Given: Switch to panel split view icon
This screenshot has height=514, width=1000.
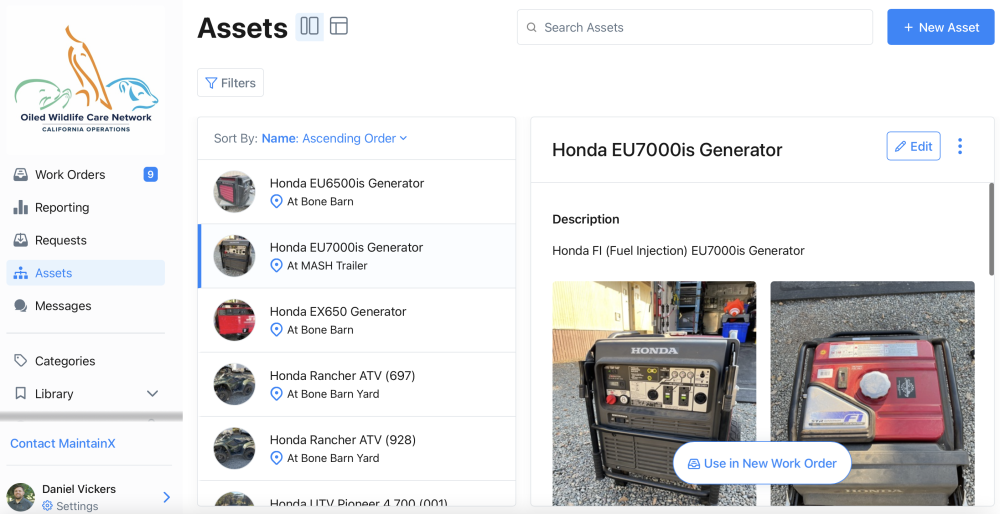Looking at the screenshot, I should [x=309, y=26].
